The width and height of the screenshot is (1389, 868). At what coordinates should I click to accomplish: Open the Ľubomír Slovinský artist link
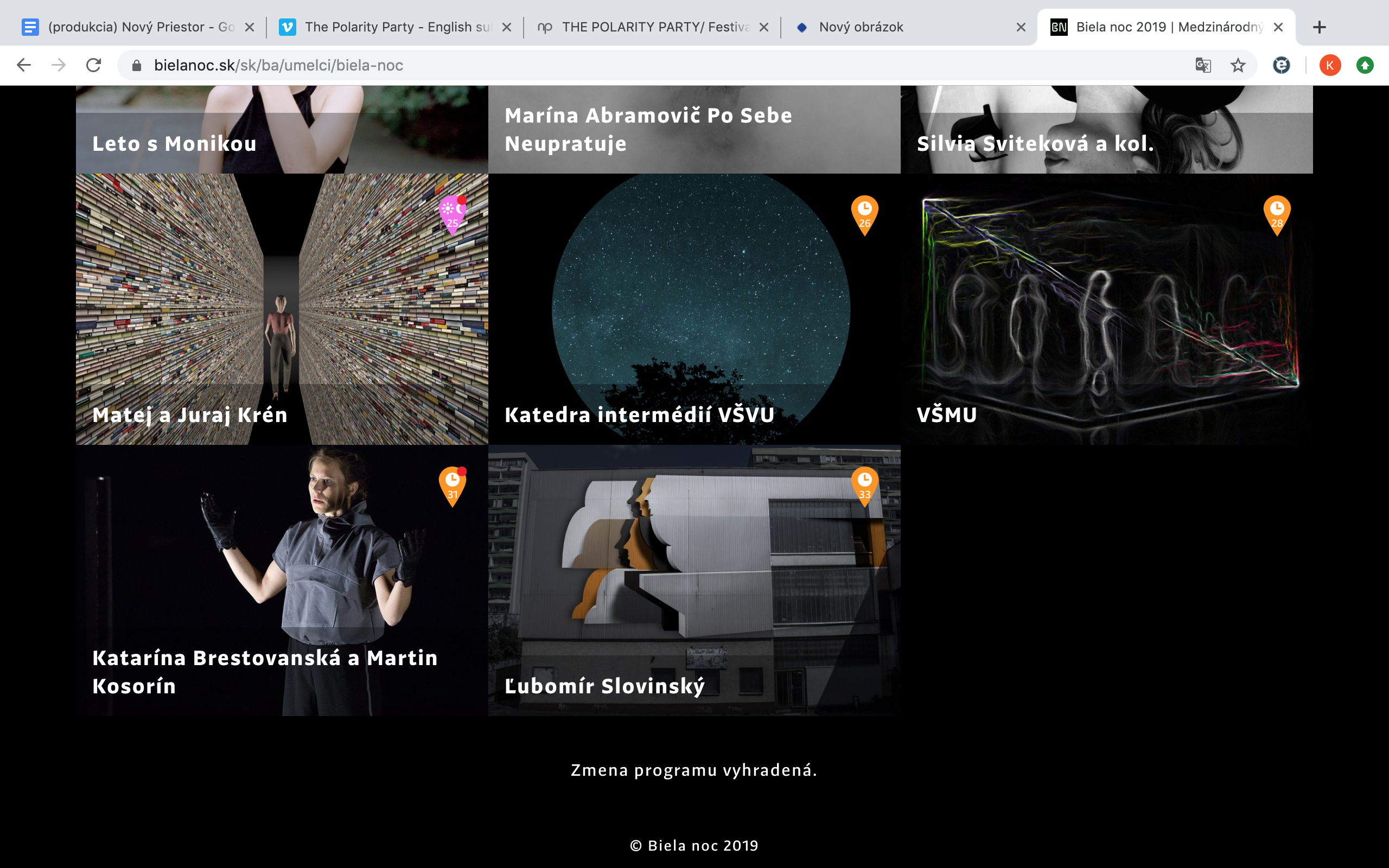(x=604, y=685)
